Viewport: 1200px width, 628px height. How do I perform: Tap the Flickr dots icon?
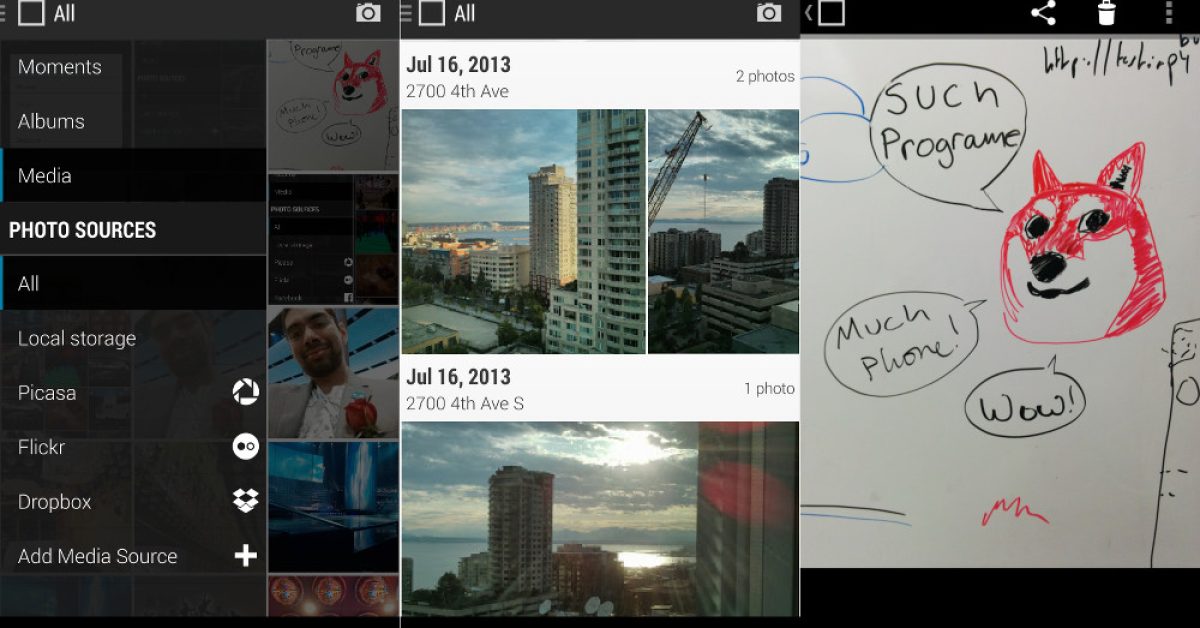[245, 447]
